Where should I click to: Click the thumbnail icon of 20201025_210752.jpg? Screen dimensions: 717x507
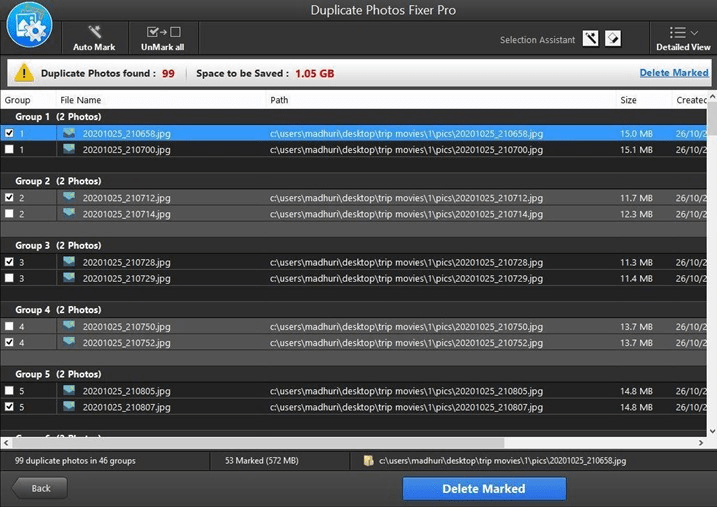coord(69,342)
